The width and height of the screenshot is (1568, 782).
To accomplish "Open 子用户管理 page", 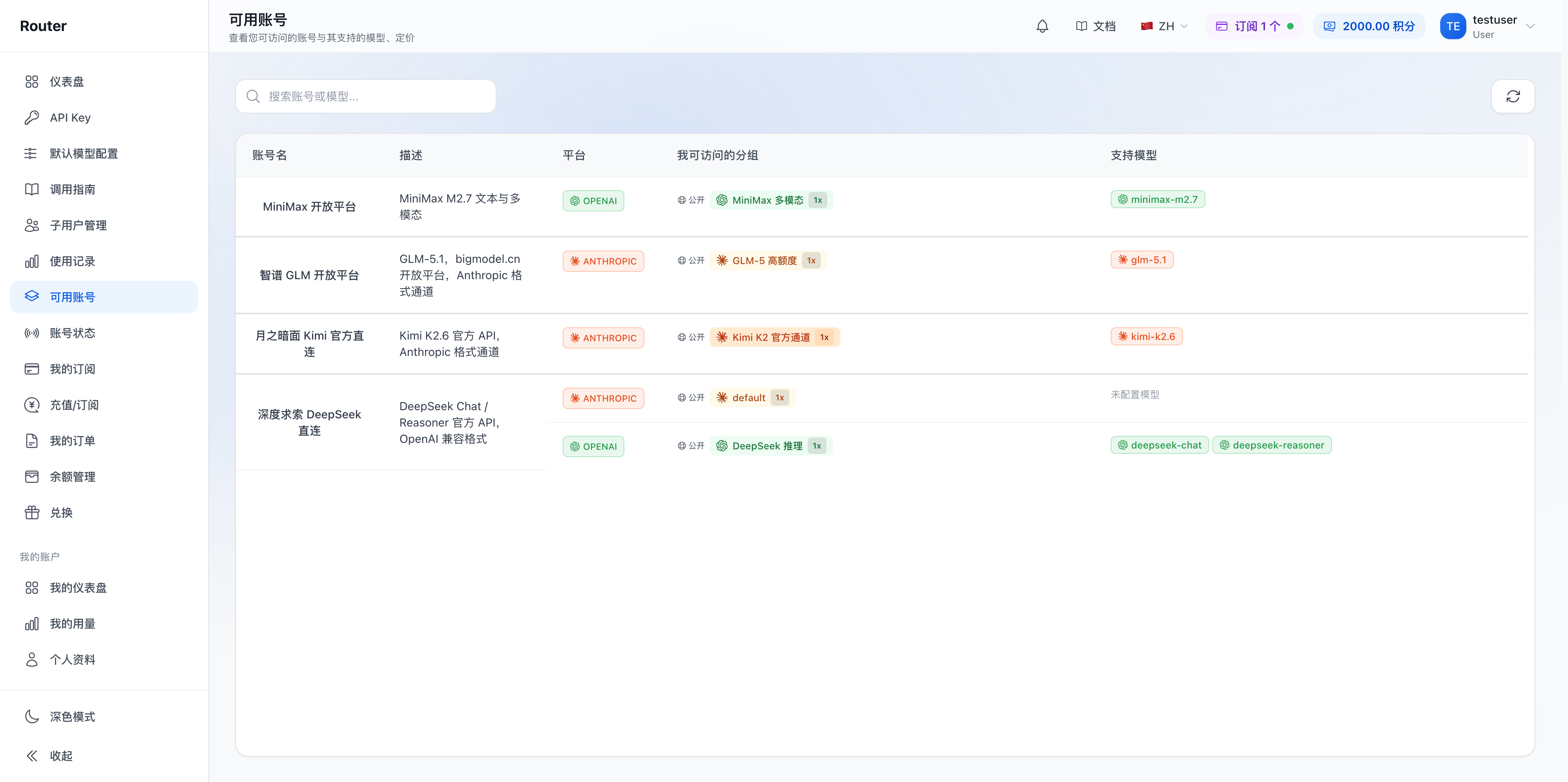I will point(104,225).
